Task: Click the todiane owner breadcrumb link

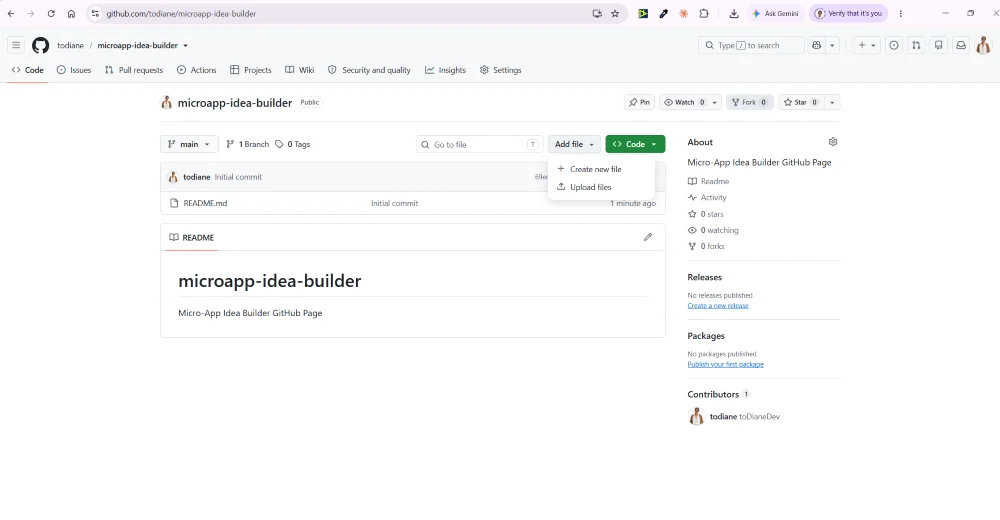Action: click(70, 45)
